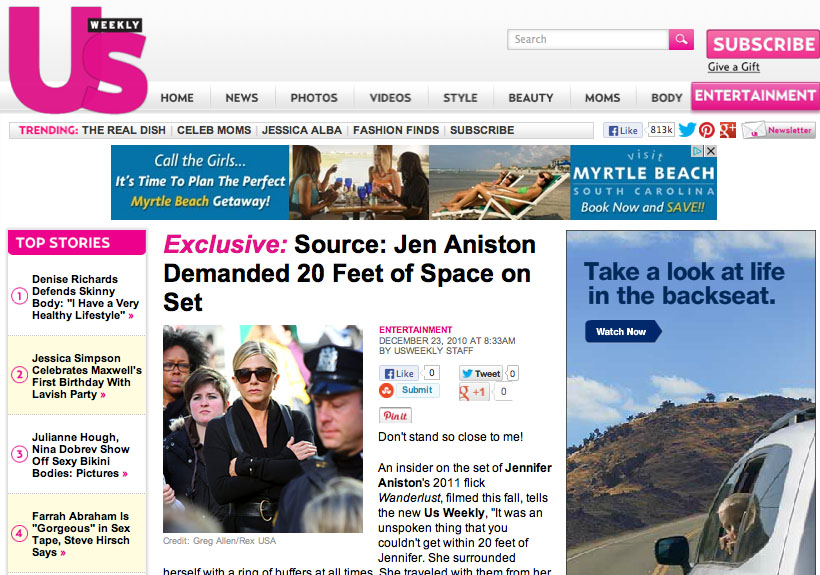Click the Tweet count bubble showing 0
The height and width of the screenshot is (575, 820).
[512, 373]
